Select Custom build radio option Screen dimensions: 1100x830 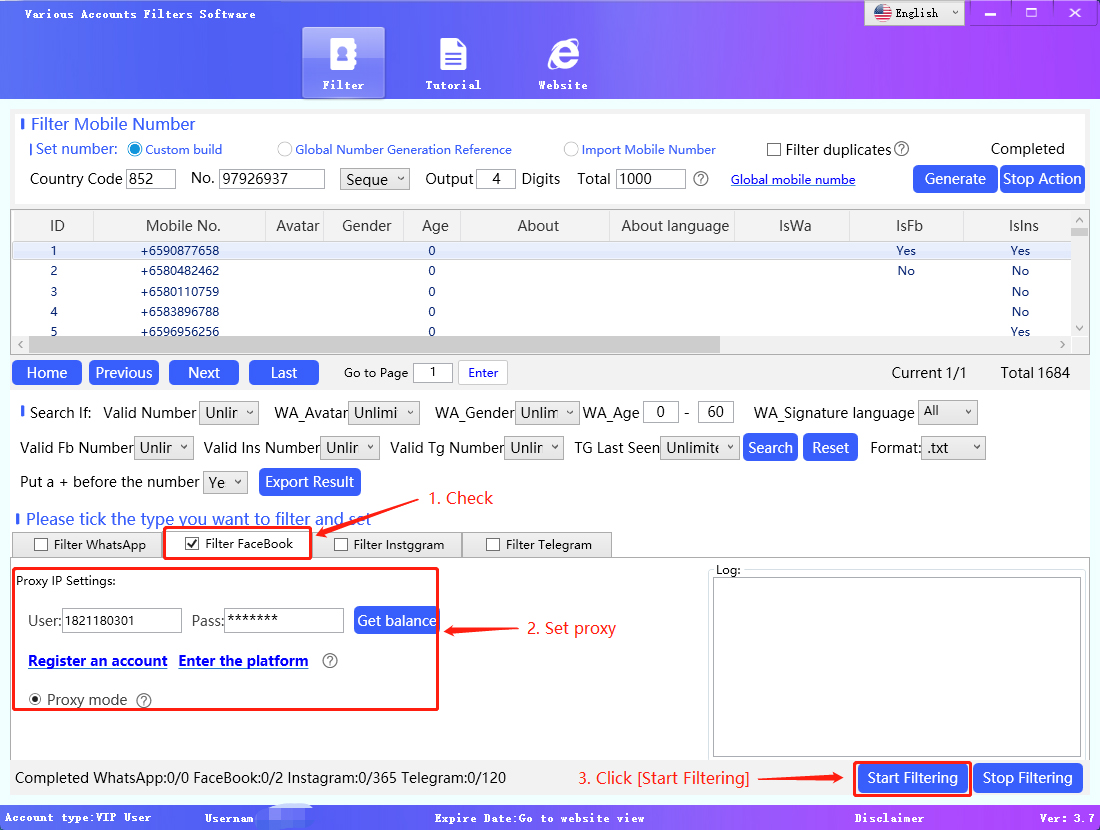[135, 149]
